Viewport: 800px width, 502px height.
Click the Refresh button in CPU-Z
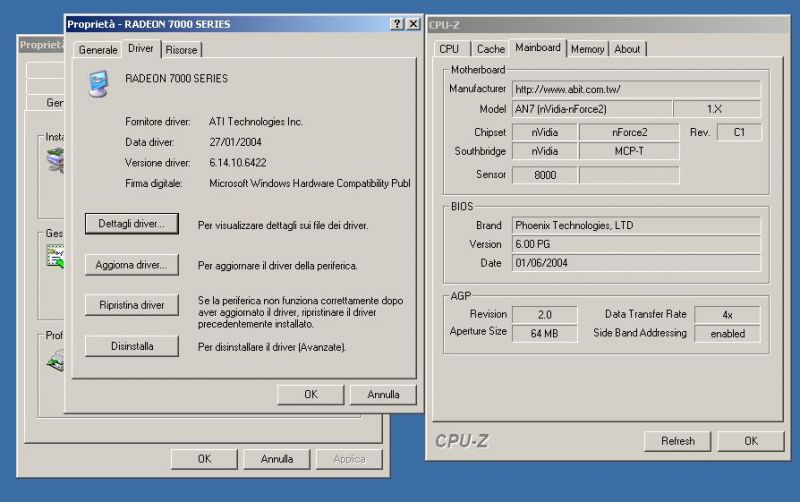click(x=678, y=441)
